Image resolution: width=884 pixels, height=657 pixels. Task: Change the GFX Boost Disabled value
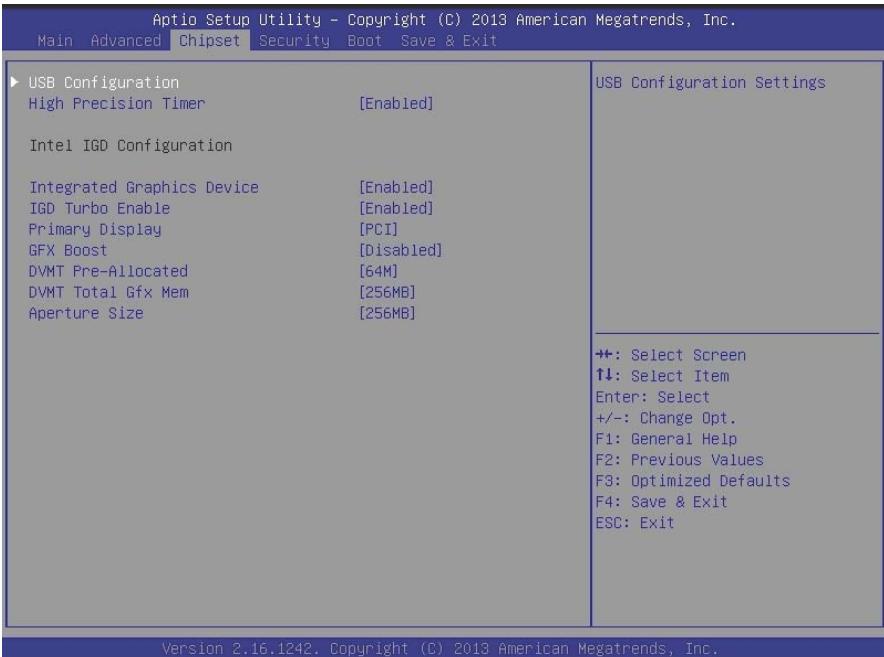400,250
